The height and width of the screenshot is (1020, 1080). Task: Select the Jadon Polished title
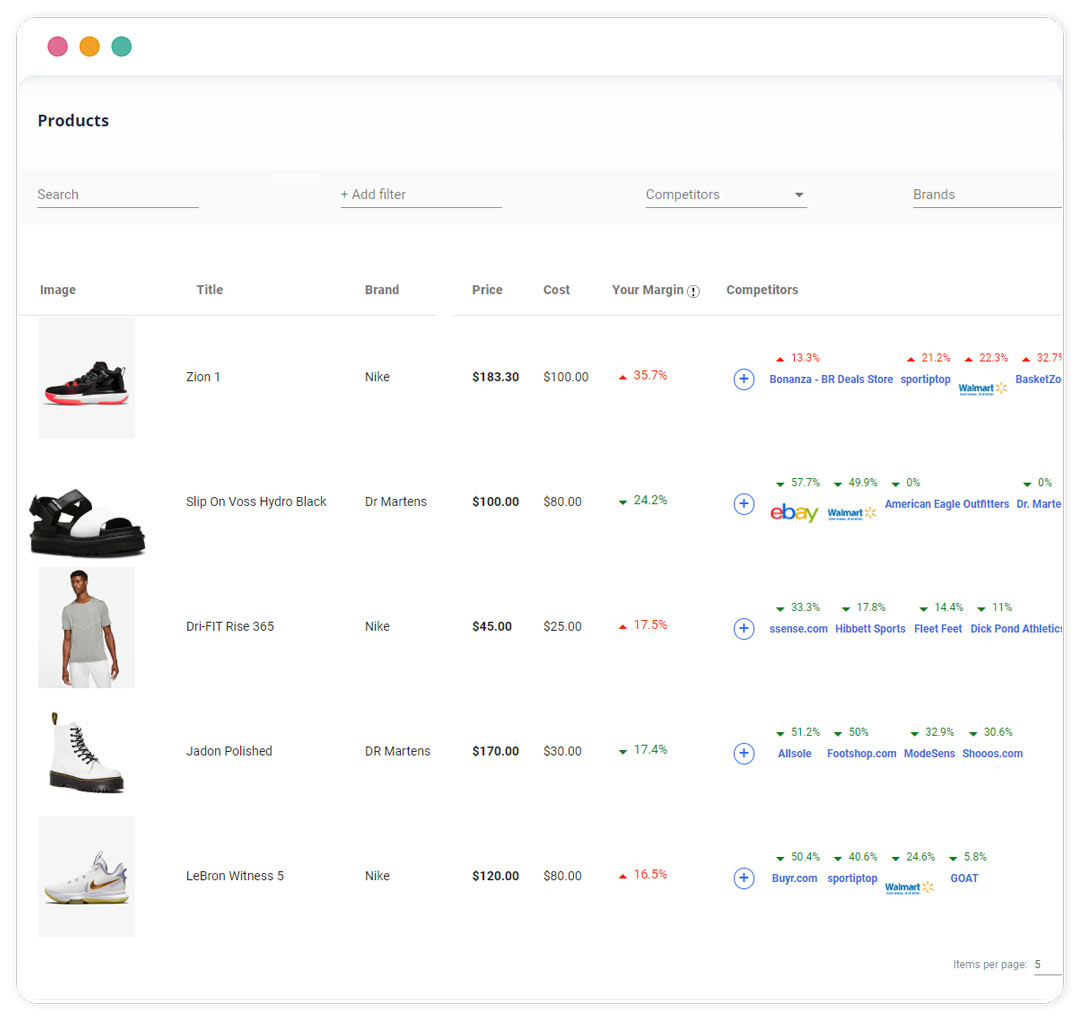coord(229,751)
